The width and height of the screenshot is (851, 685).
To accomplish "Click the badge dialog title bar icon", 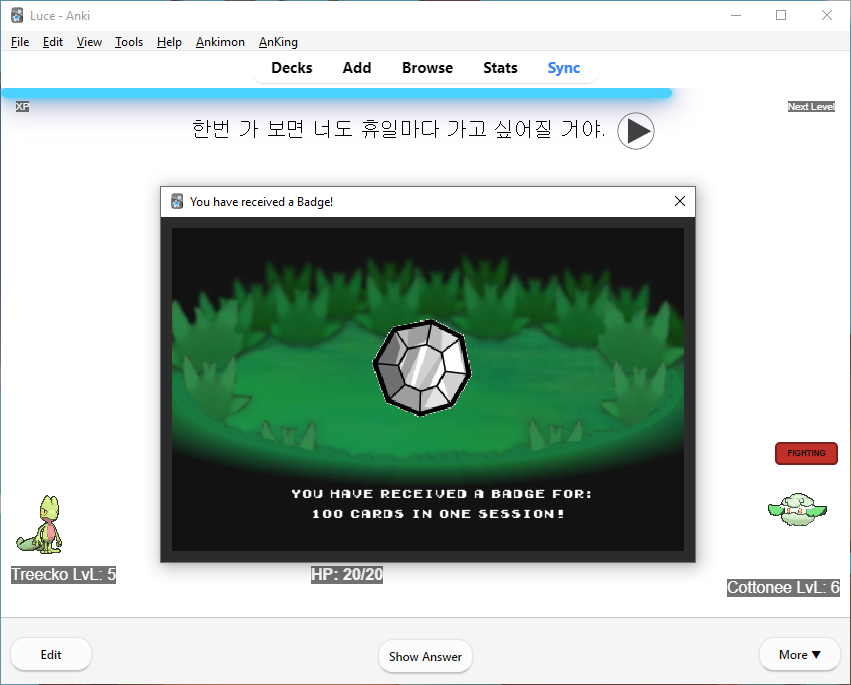I will point(177,201).
